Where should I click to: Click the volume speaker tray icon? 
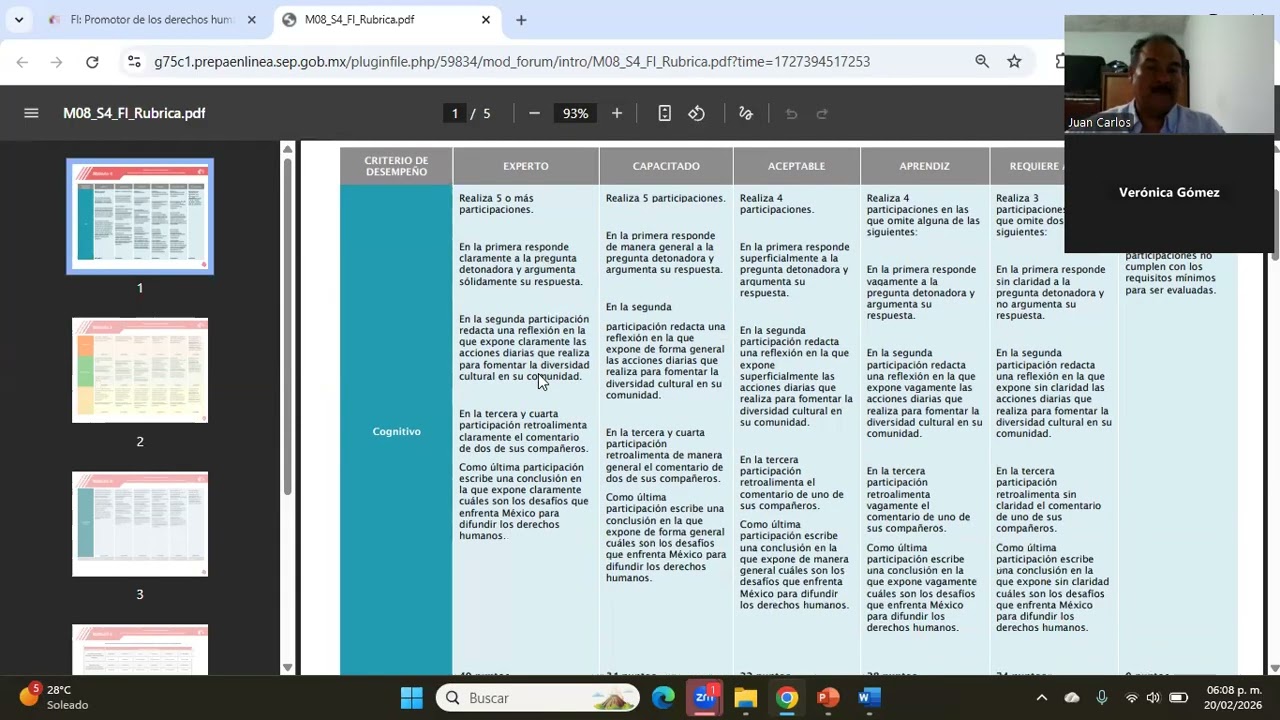pos(1153,698)
